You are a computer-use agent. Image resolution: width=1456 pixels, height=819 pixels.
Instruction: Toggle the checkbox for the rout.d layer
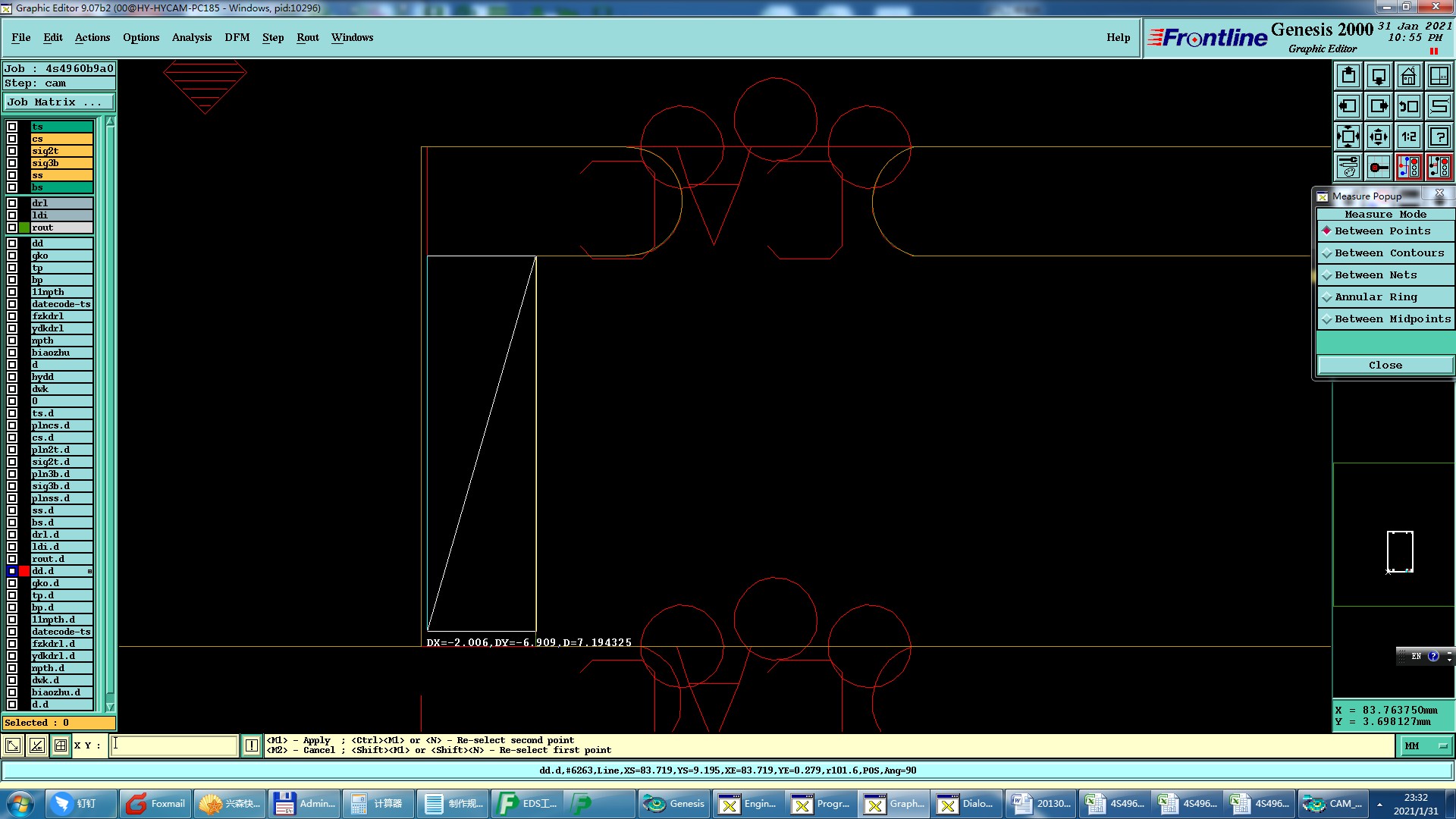tap(12, 559)
